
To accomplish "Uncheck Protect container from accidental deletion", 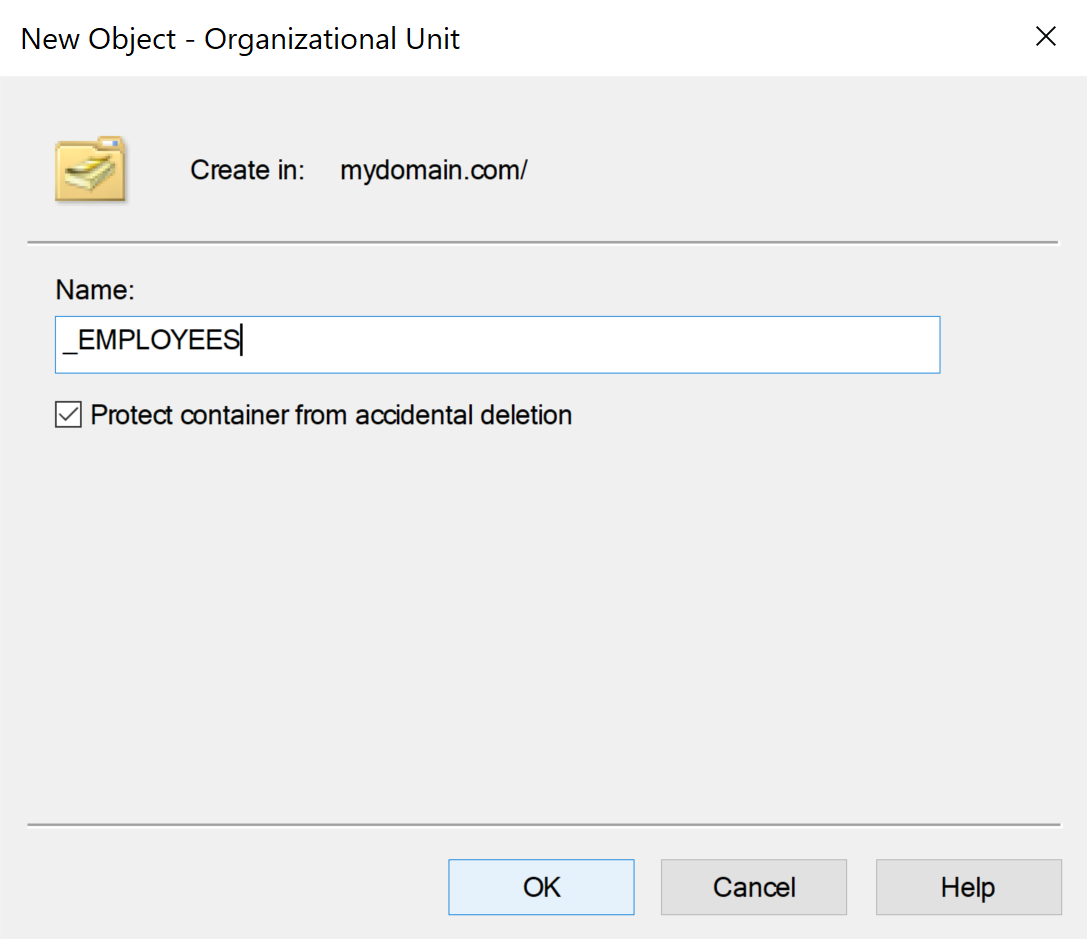I will pos(69,414).
